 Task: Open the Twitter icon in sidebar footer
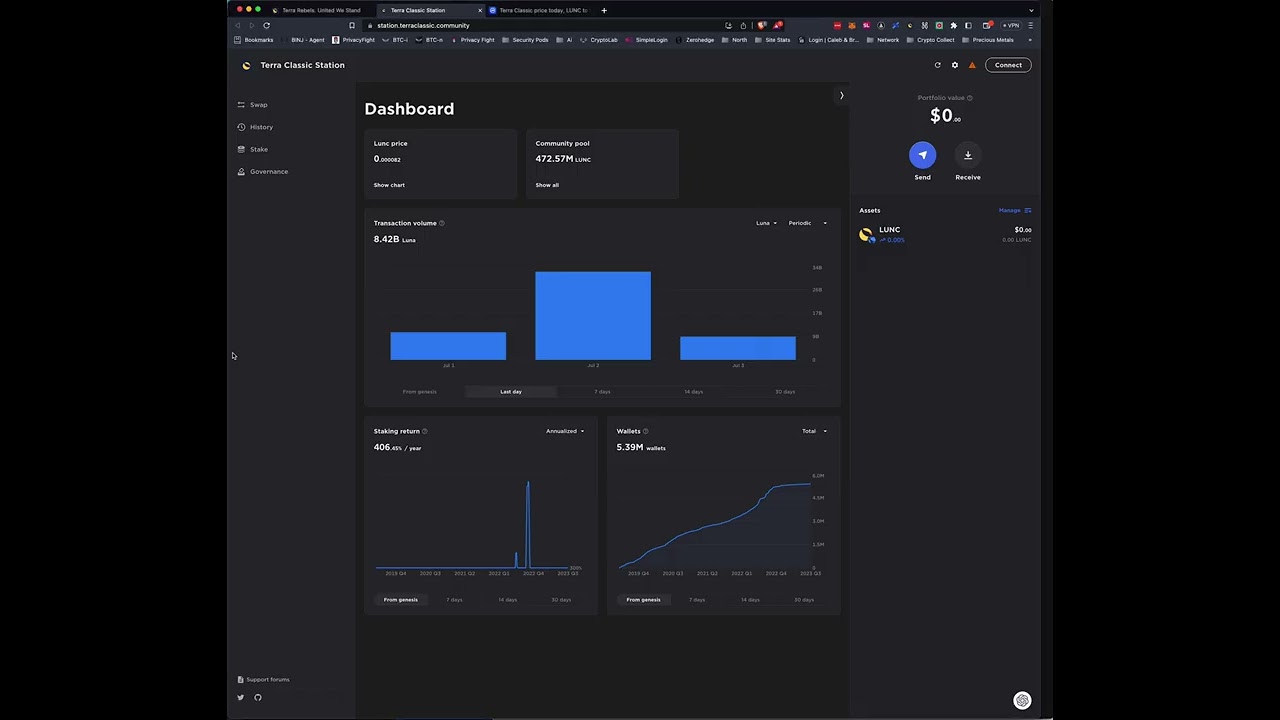pyautogui.click(x=240, y=698)
